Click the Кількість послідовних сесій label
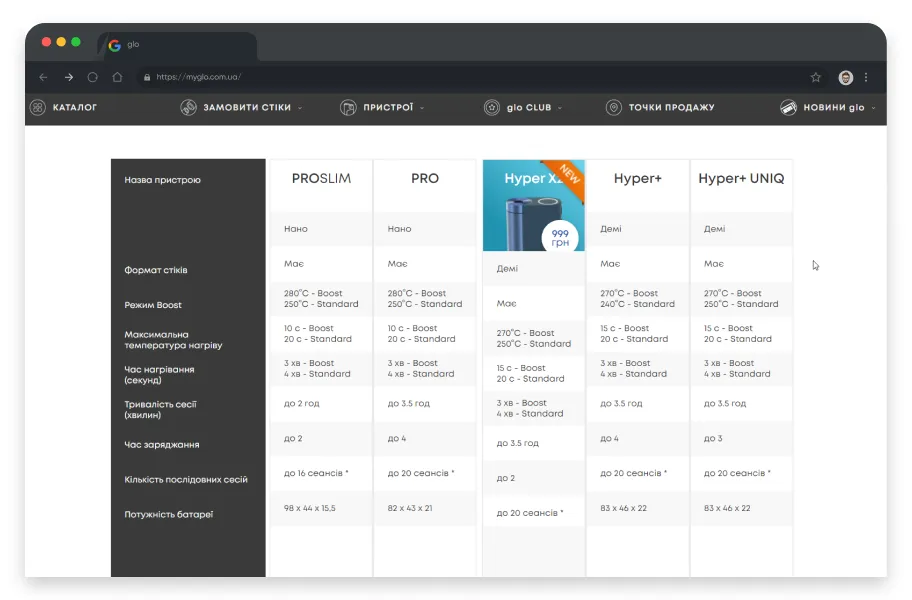This screenshot has width=912, height=600. [186, 480]
